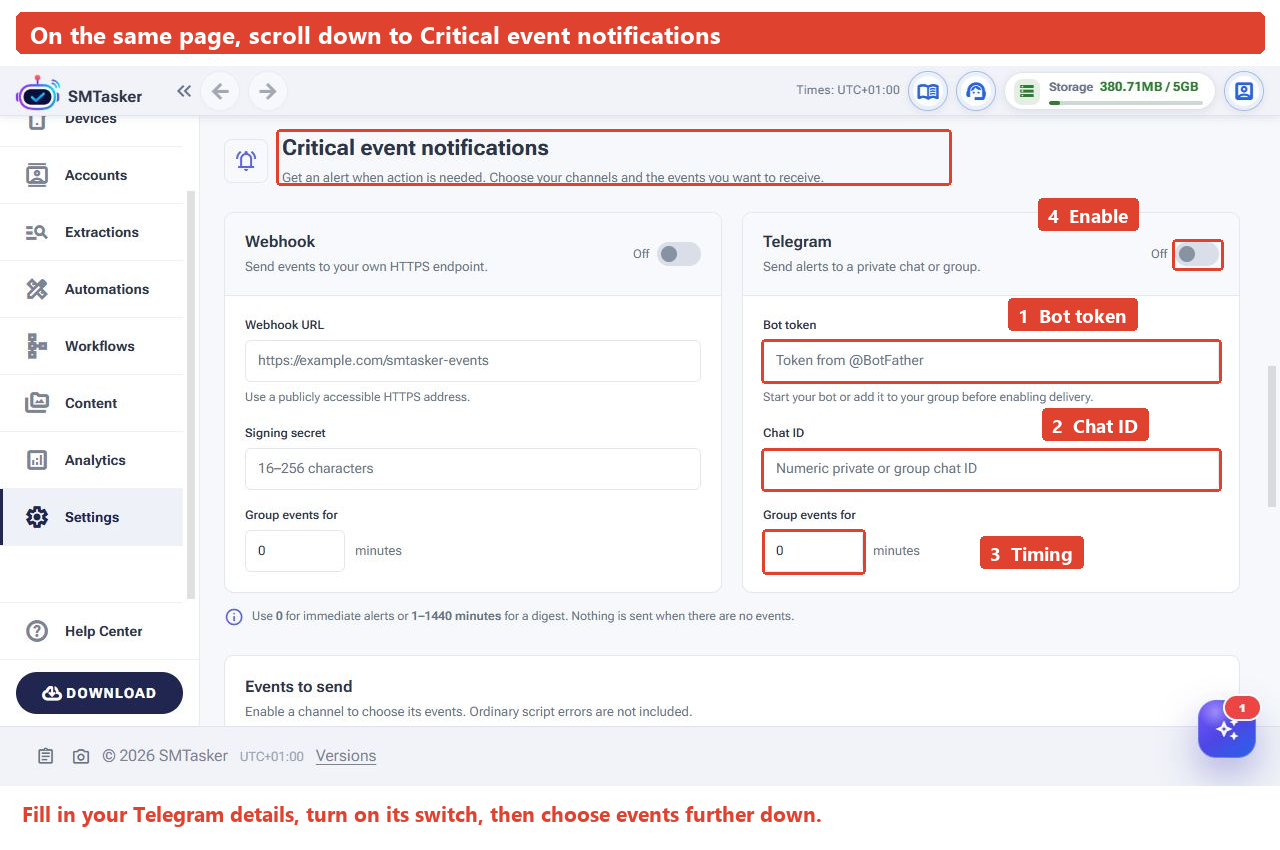The image size is (1280, 850).
Task: Click the SMTasker robot logo
Action: pyautogui.click(x=38, y=93)
